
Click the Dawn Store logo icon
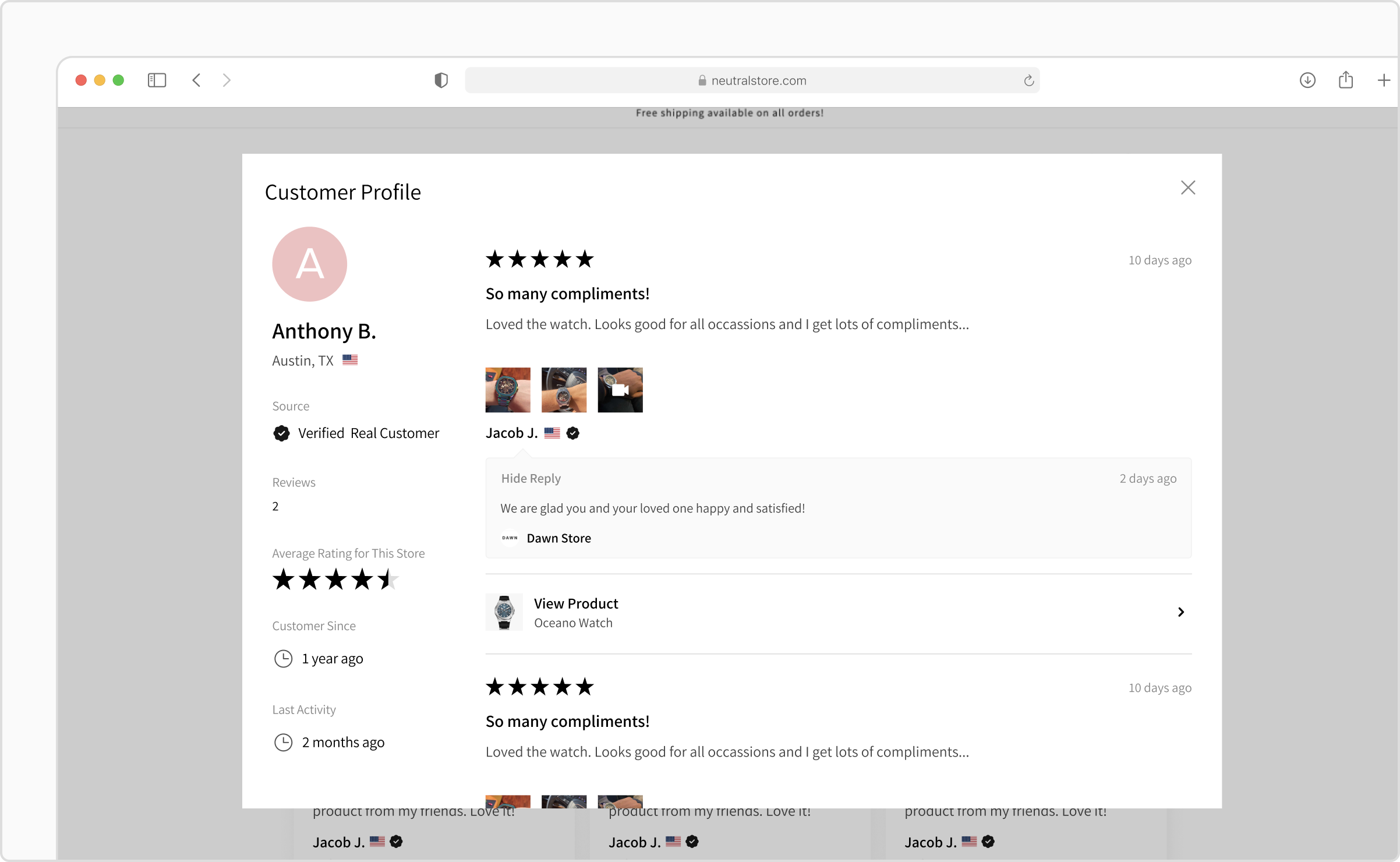509,538
